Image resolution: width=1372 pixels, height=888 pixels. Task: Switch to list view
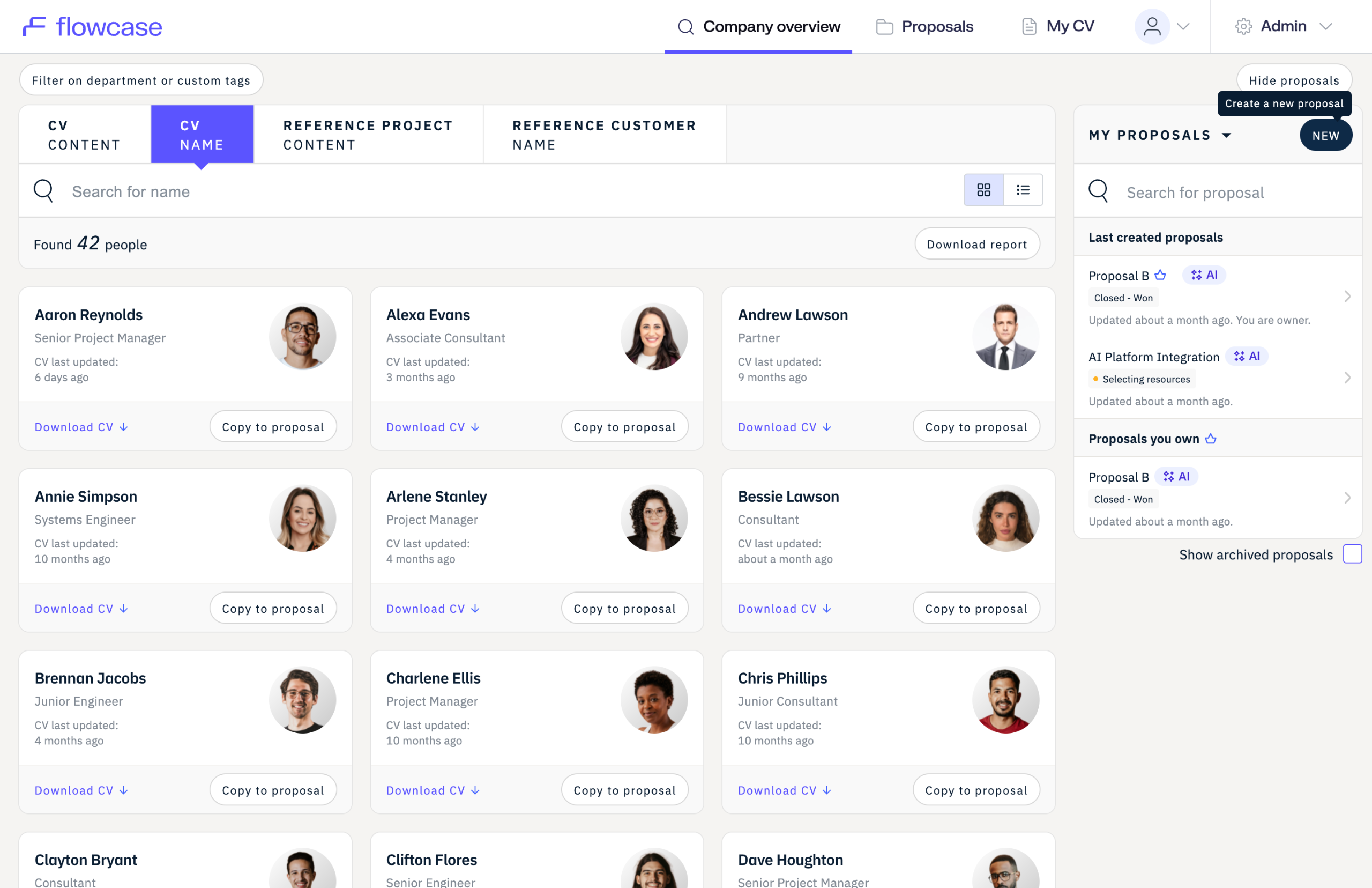(x=1024, y=190)
